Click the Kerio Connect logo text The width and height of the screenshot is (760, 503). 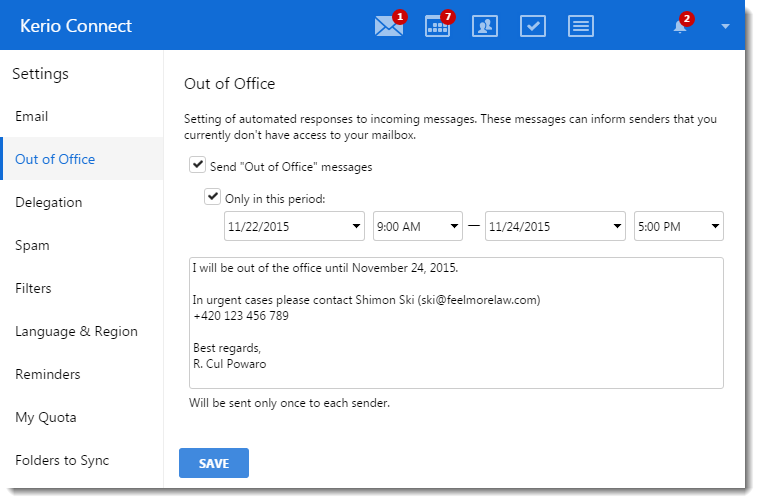tap(76, 26)
